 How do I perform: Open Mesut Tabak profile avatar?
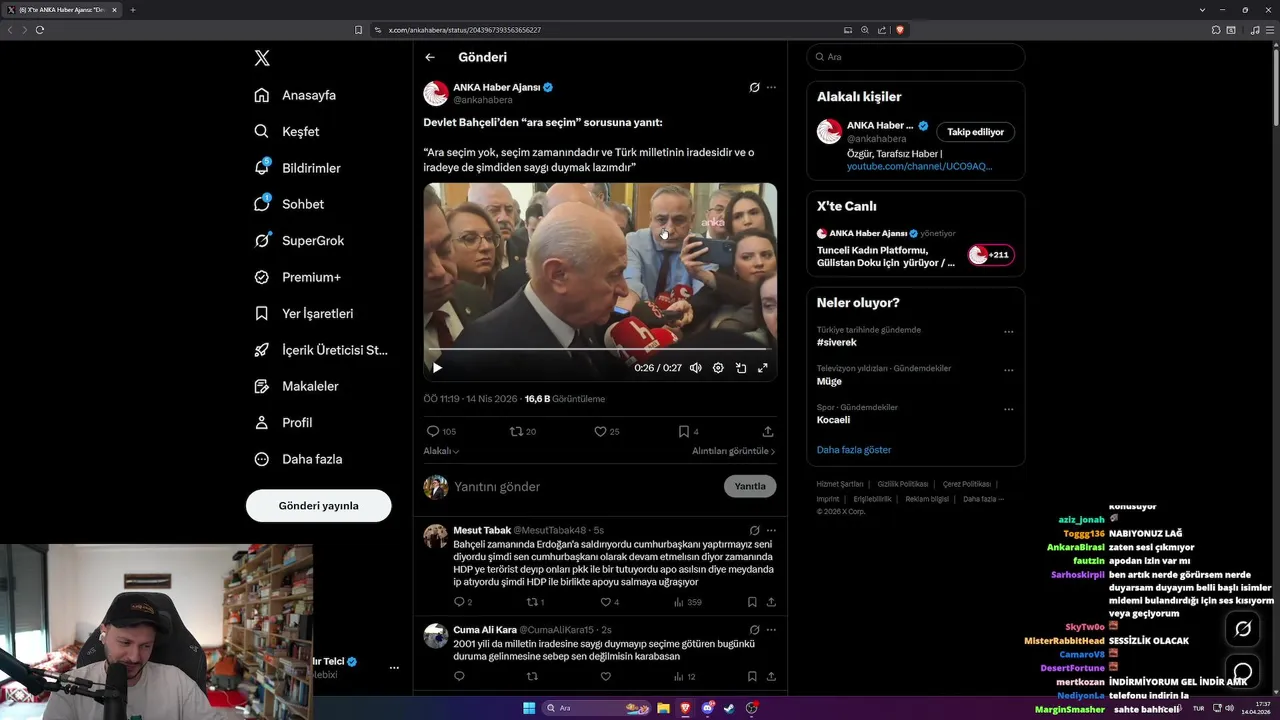click(436, 536)
